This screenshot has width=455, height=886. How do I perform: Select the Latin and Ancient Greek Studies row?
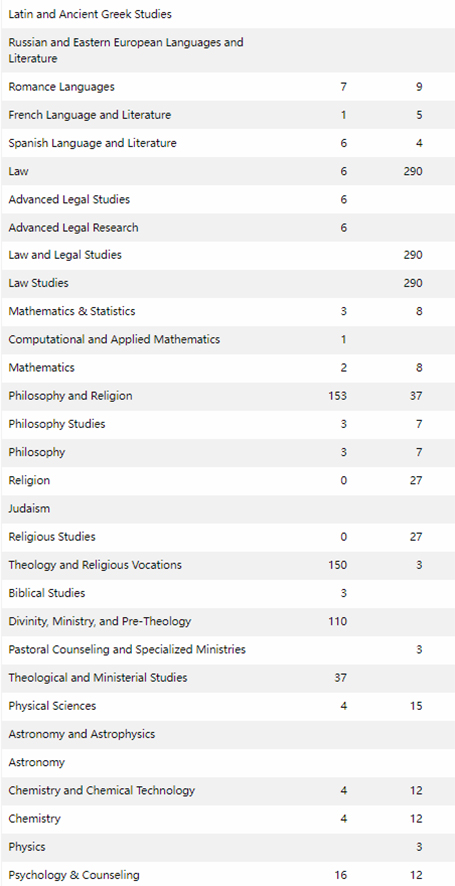tap(228, 15)
